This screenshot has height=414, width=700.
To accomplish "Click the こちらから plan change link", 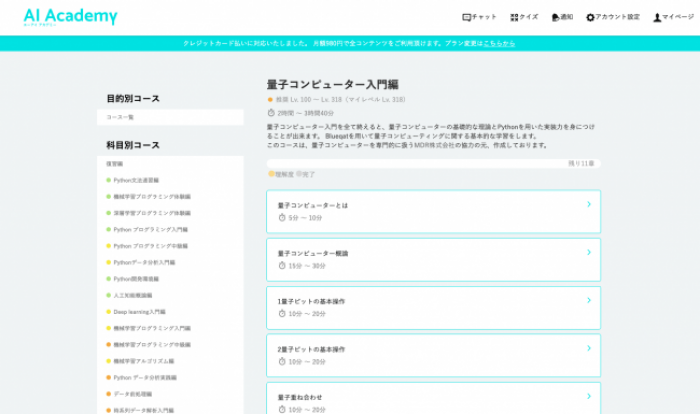I will click(499, 44).
